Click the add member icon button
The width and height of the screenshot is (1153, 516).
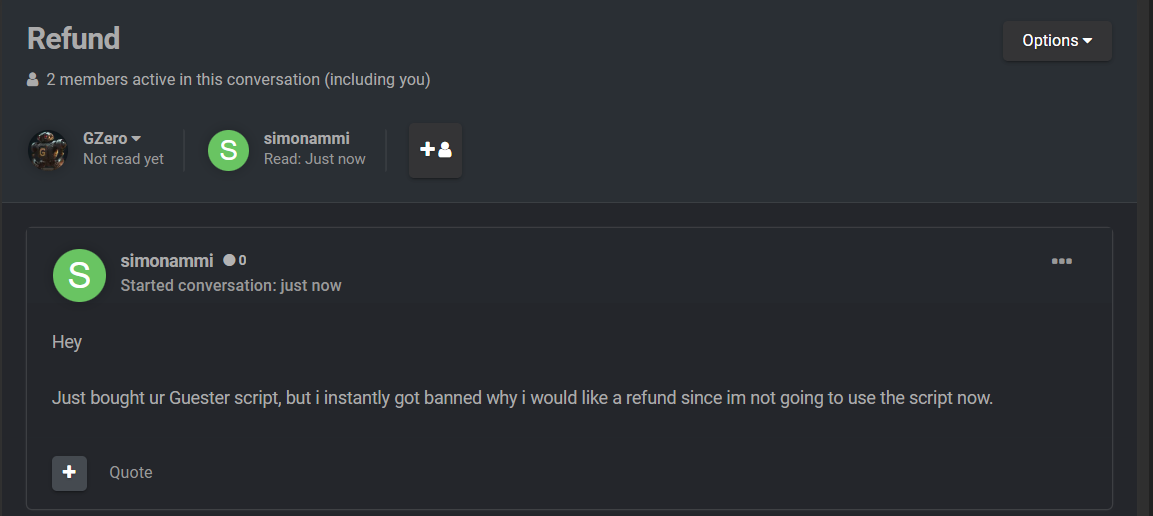435,150
